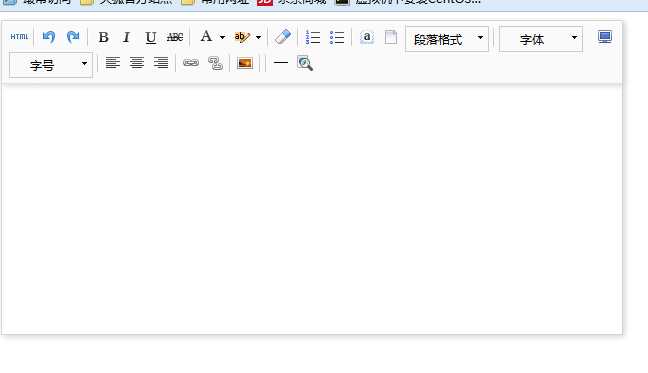The image size is (648, 373).
Task: Toggle italic formatting
Action: 126,38
